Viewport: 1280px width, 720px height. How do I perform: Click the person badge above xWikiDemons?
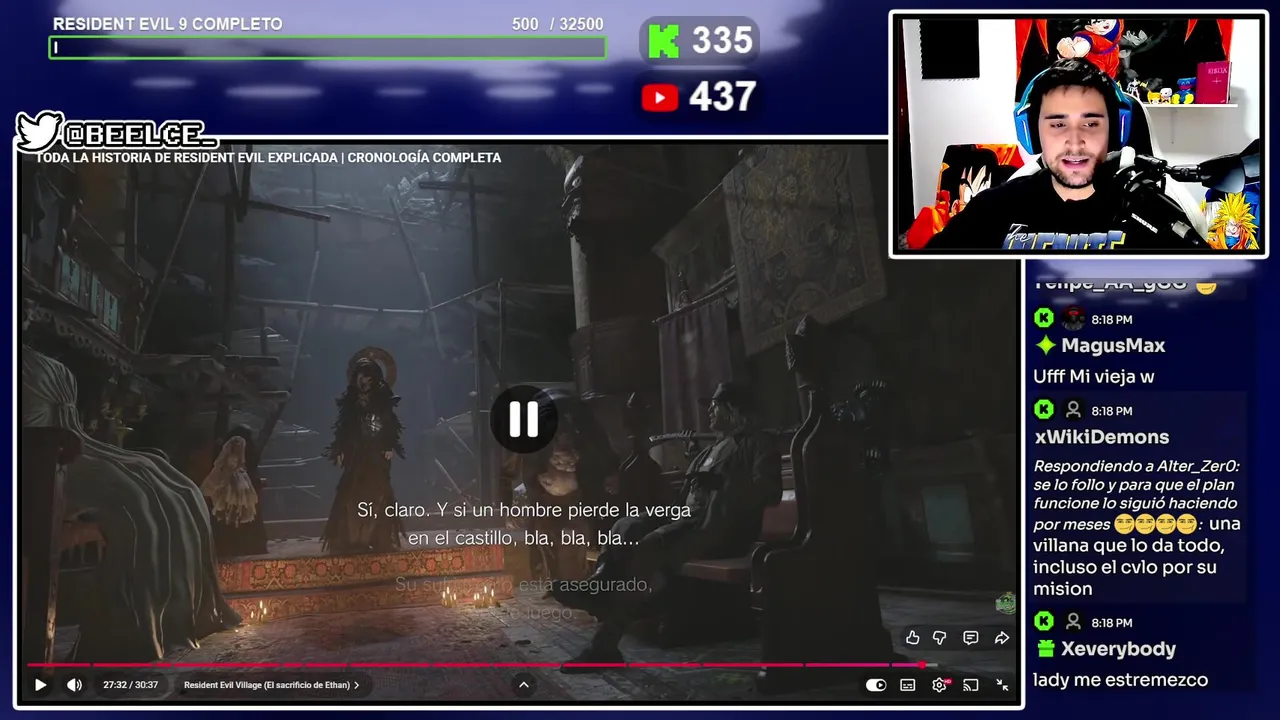(1073, 410)
